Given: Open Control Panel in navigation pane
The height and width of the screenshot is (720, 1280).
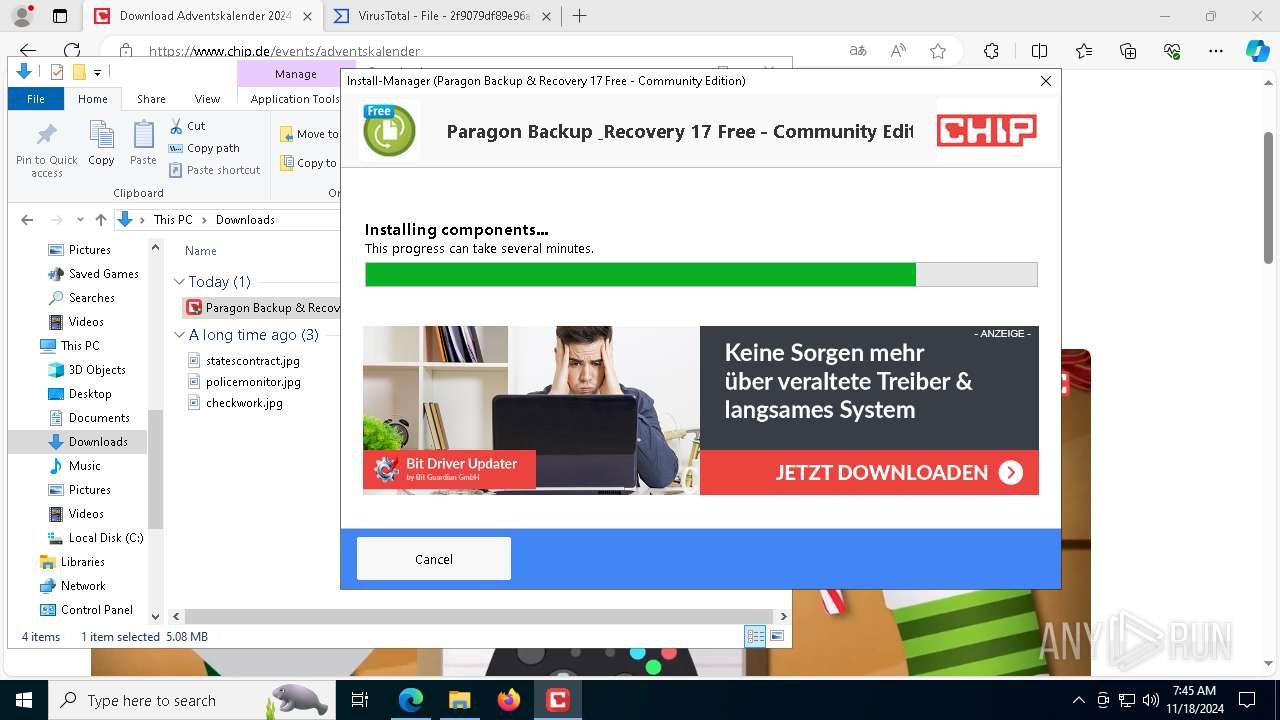Looking at the screenshot, I should click(96, 610).
